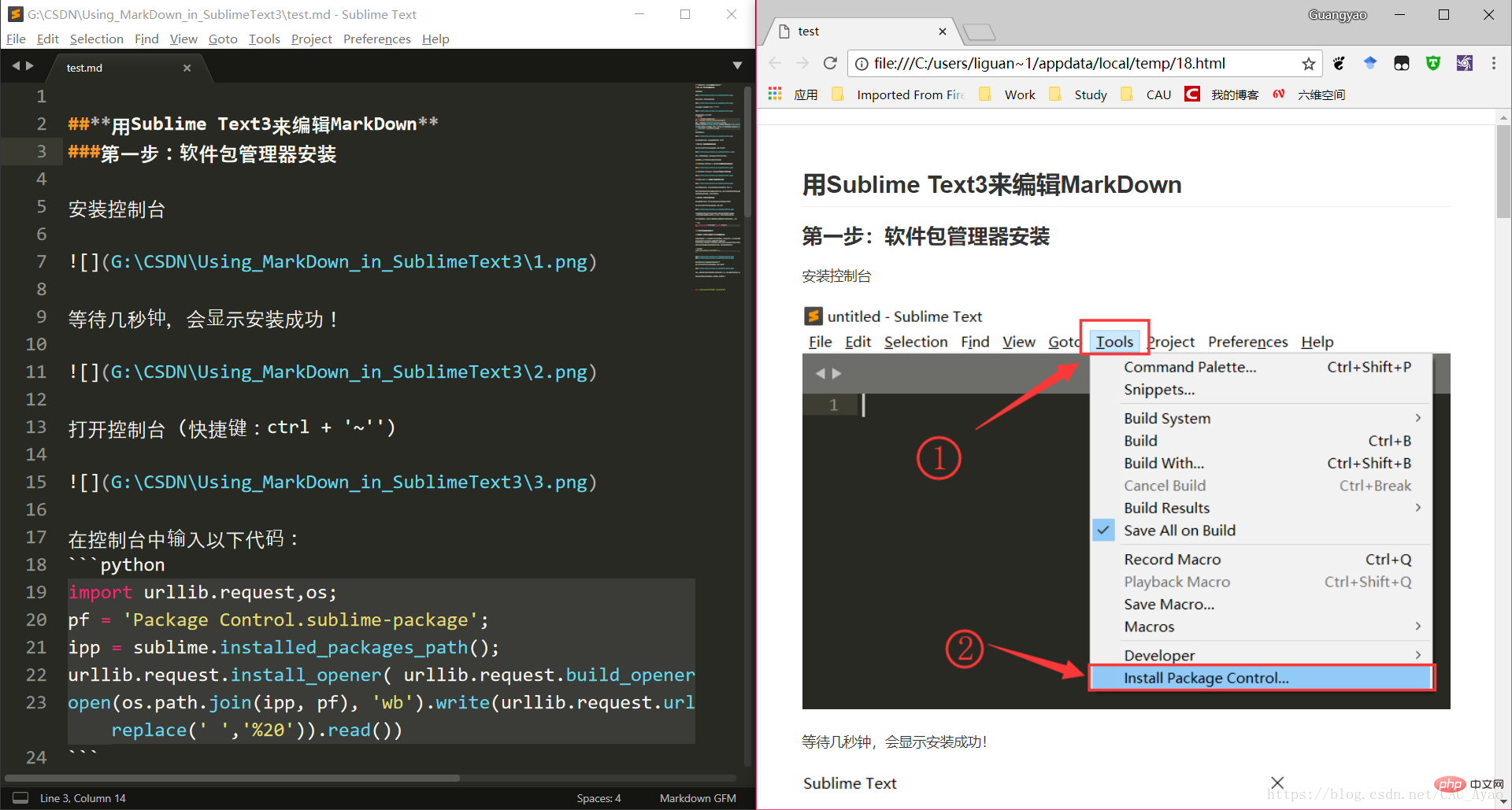Open Imported From Firefox bookmark folder
This screenshot has width=1512, height=810.
coord(899,94)
